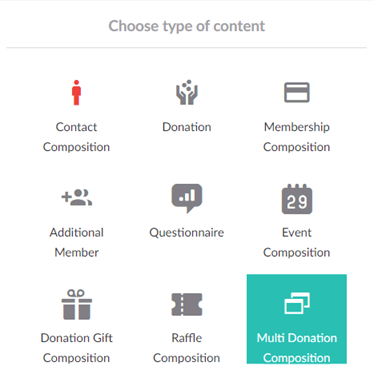Screen dimensions: 374x378
Task: Select the Membership Composition text label
Action: [297, 137]
